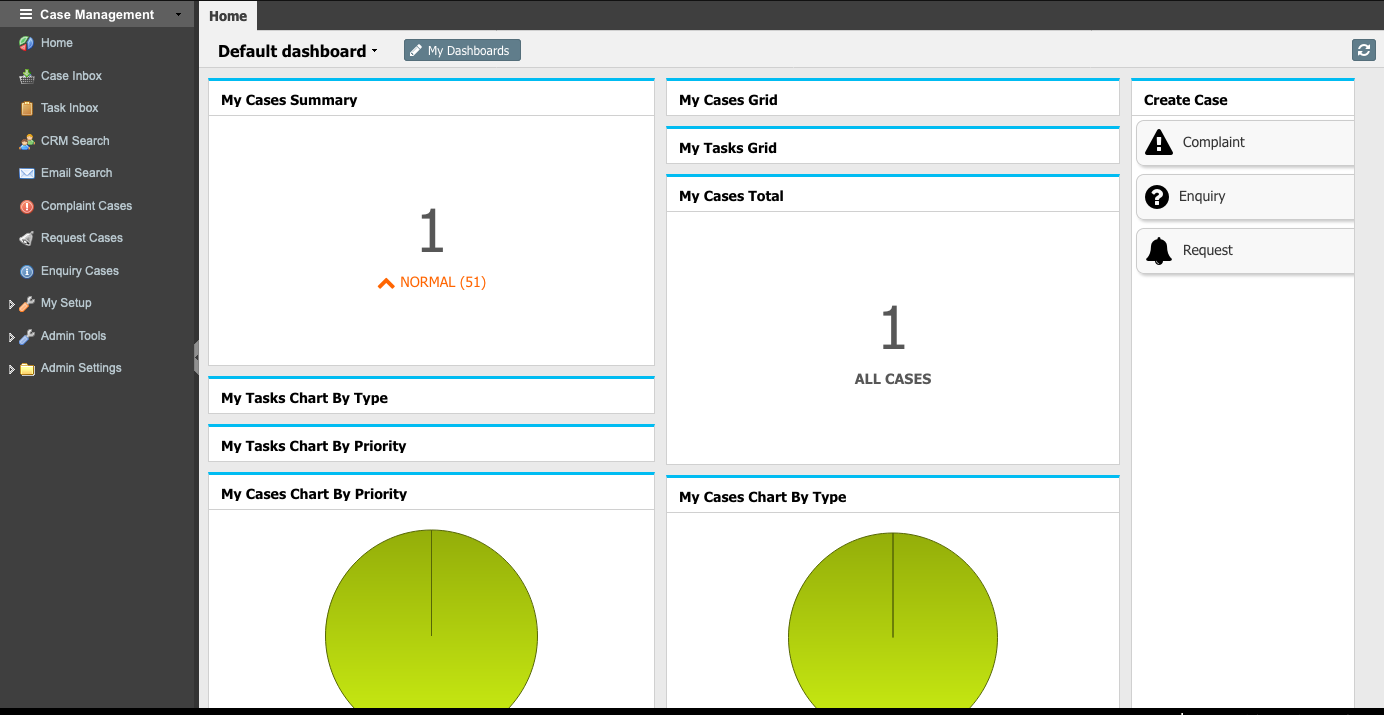The image size is (1384, 715).
Task: Click the count number in My Cases Total
Action: click(x=893, y=328)
